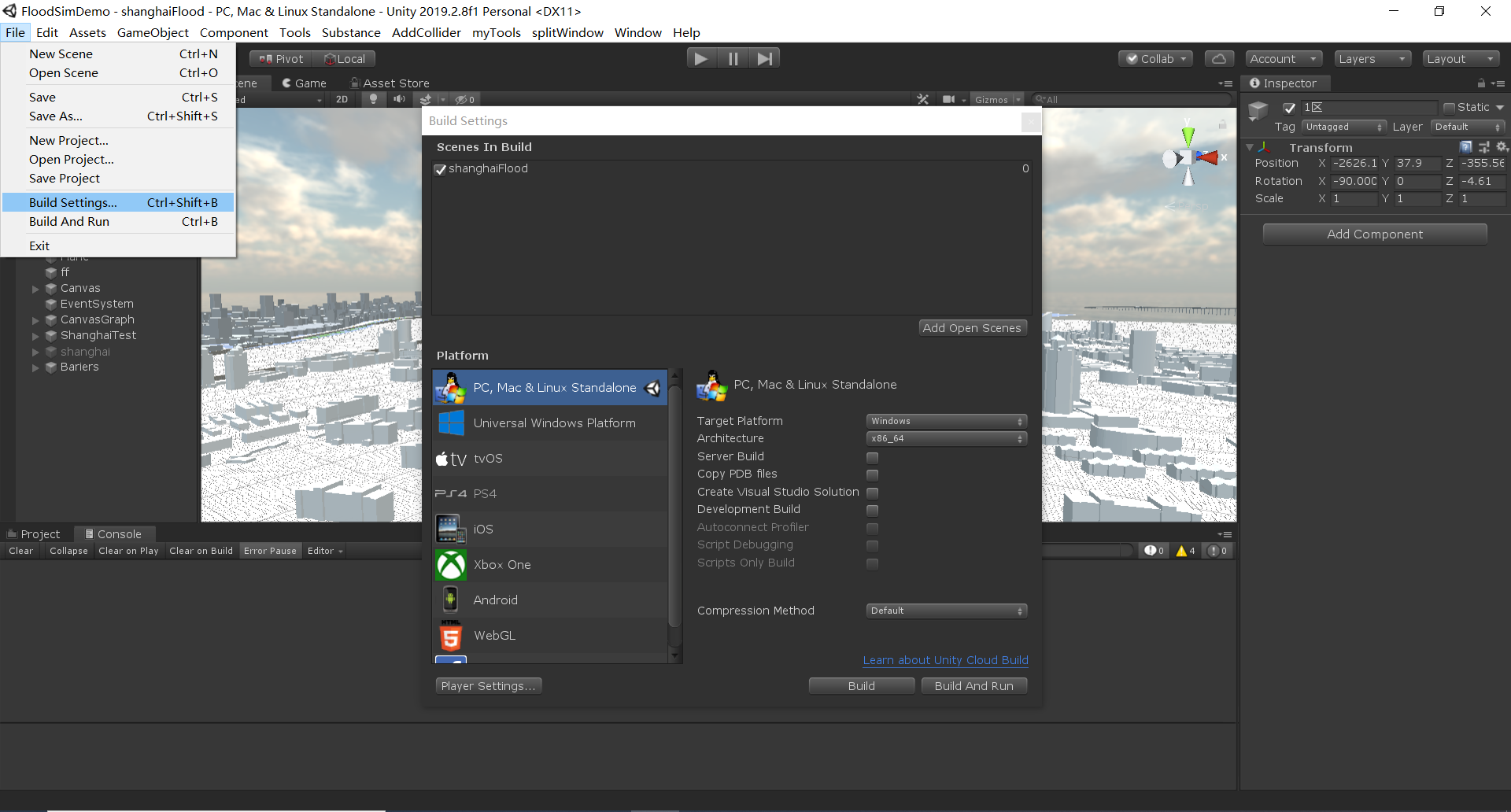Toggle the scene effects layers icon
The width and height of the screenshot is (1511, 812).
426,99
